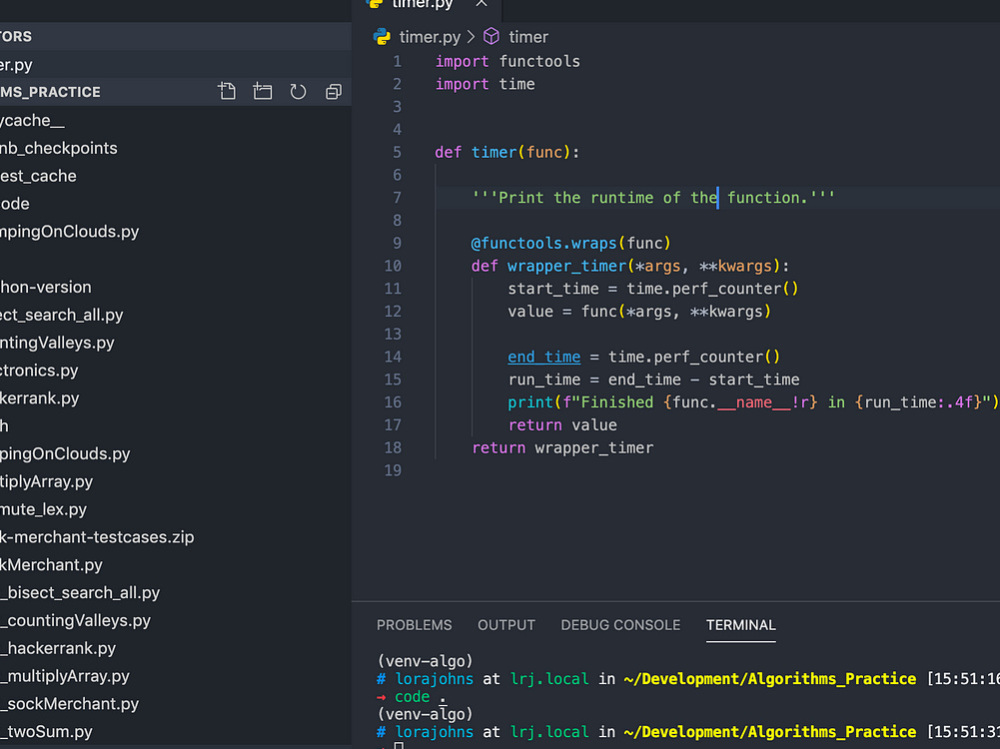This screenshot has height=749, width=1000.
Task: Open pingOnClouds.py in explorer
Action: coord(175,454)
